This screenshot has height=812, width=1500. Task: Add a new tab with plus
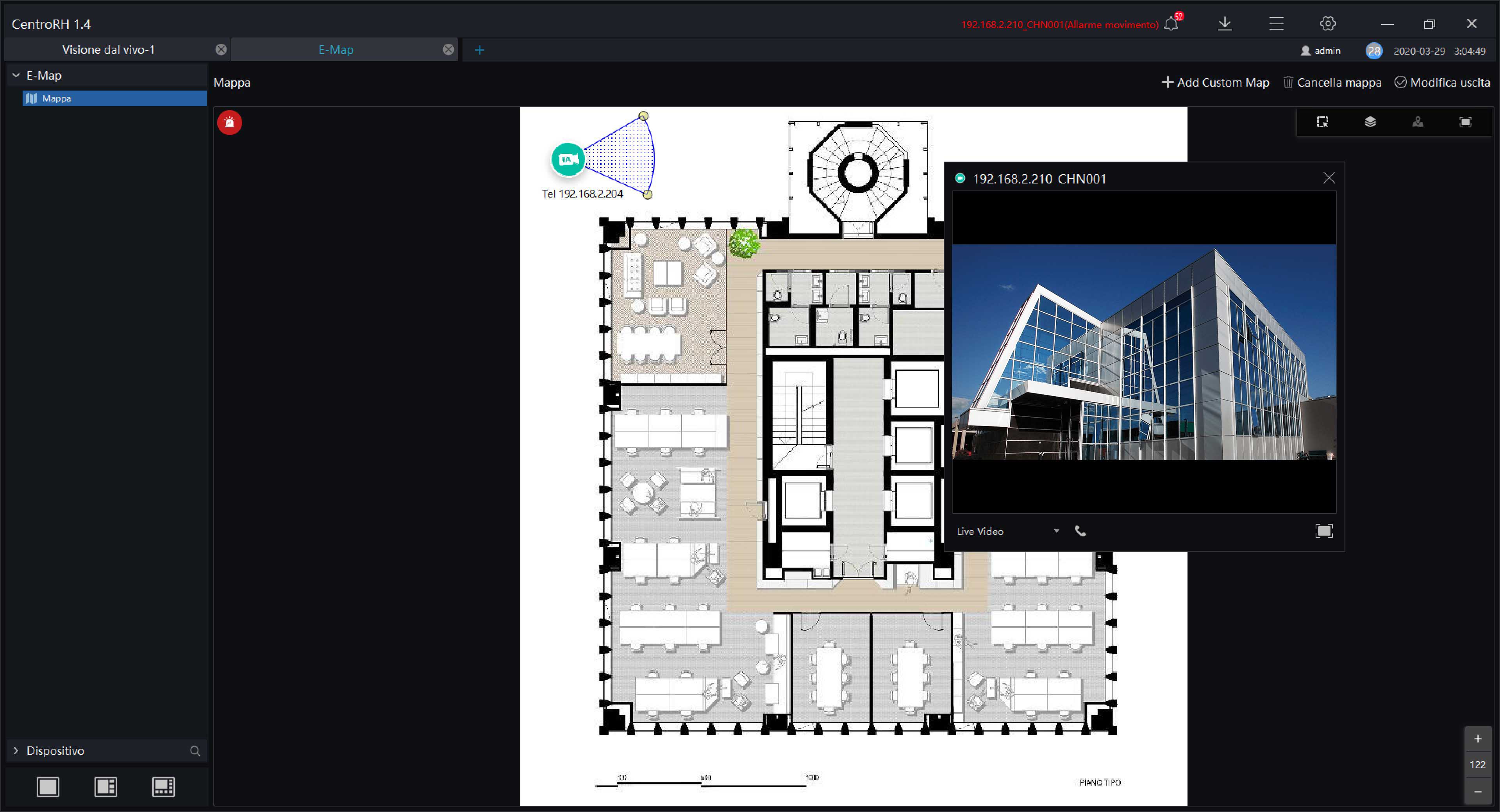pos(479,50)
